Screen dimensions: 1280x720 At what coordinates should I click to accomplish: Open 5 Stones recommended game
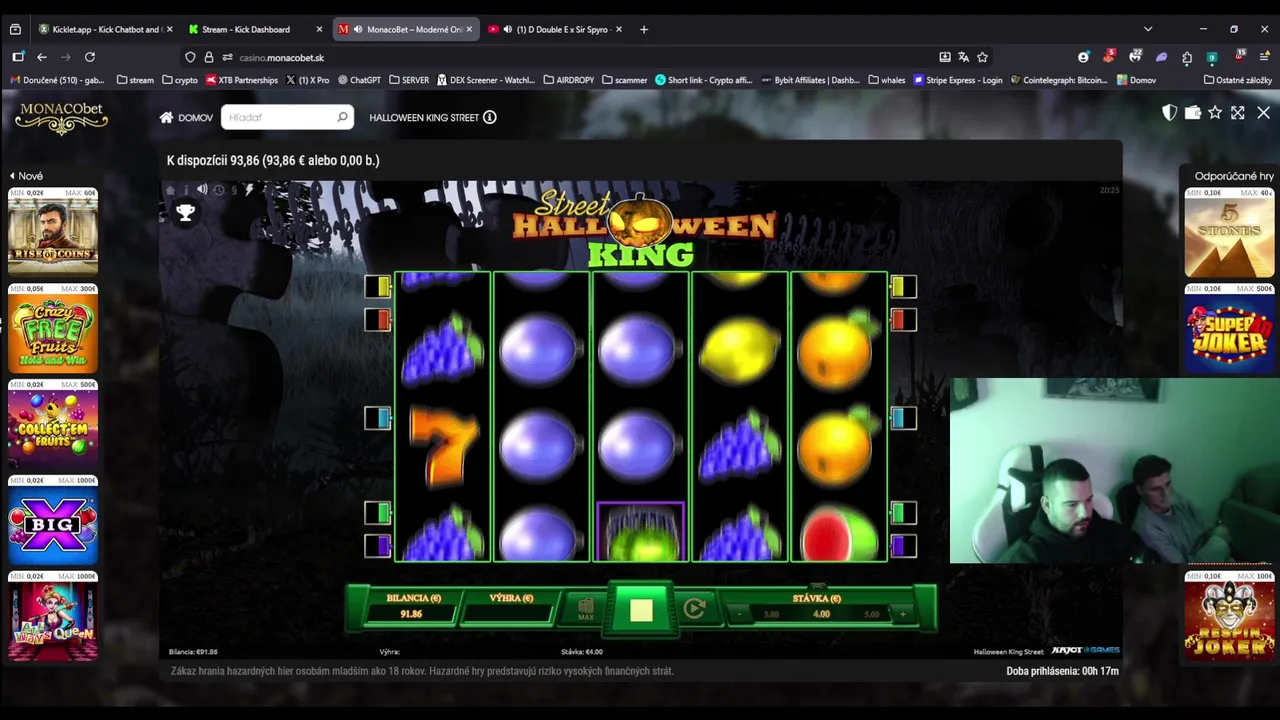[x=1229, y=235]
